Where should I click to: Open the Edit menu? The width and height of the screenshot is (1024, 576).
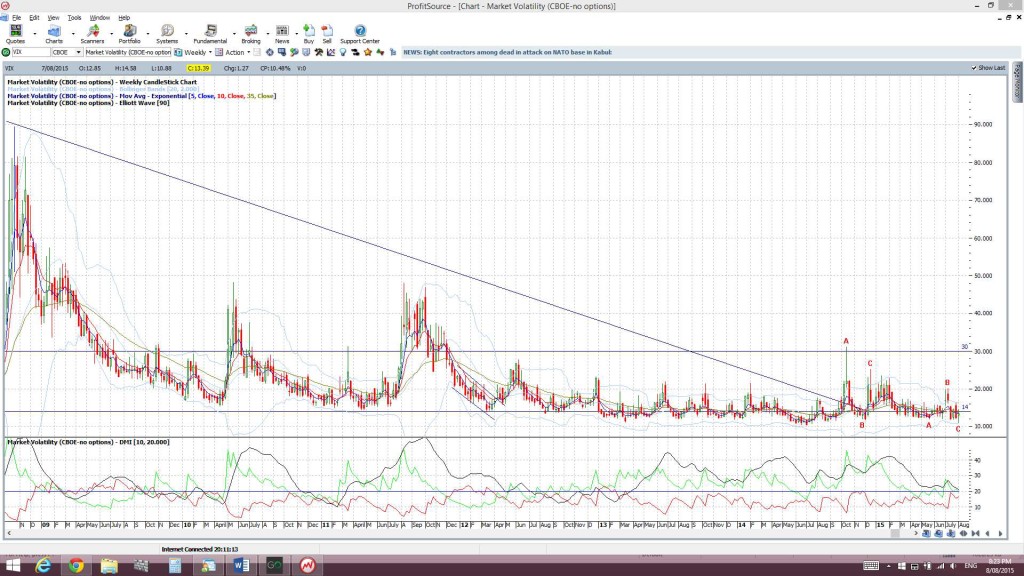pyautogui.click(x=34, y=18)
